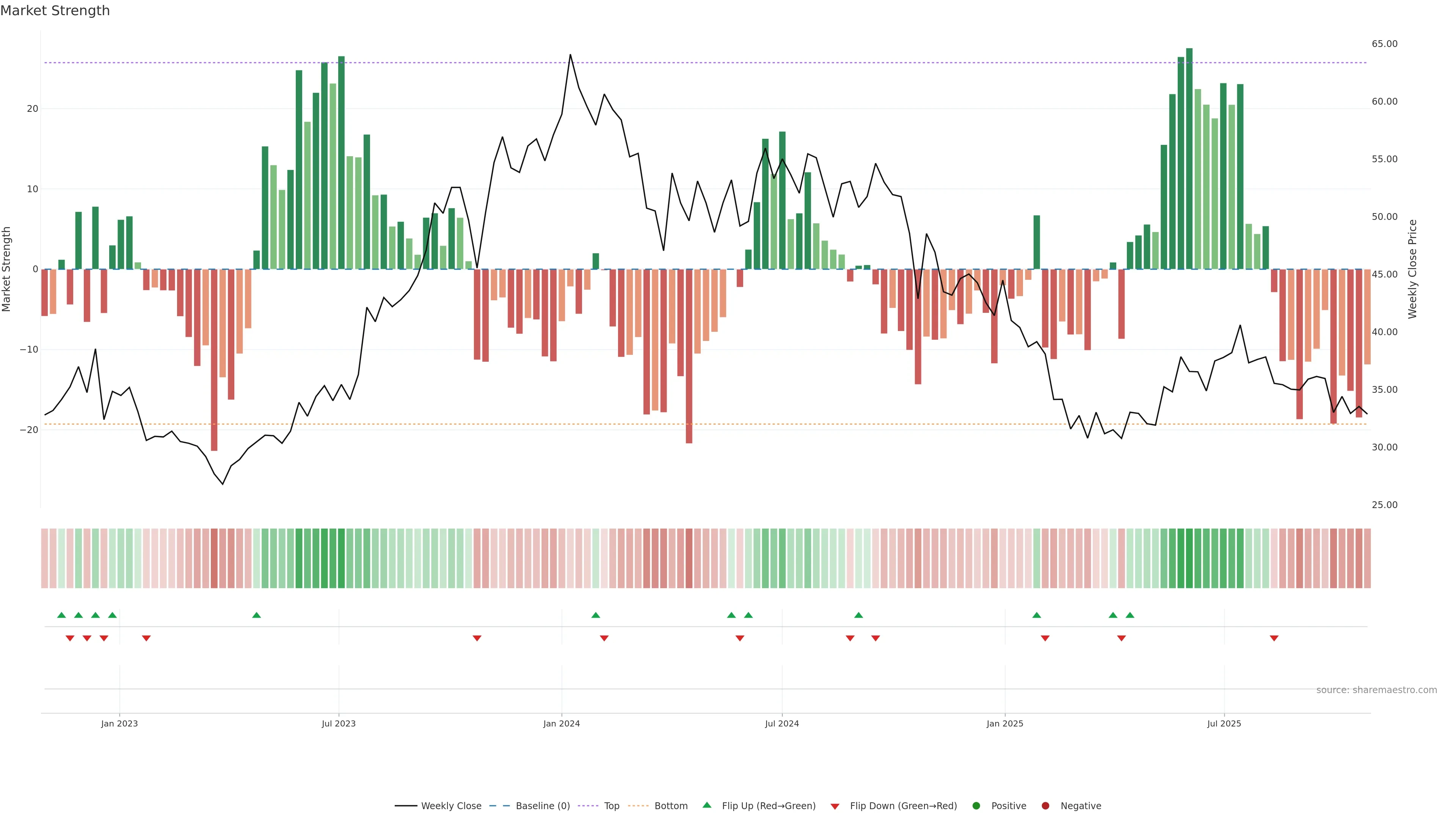Click the weekly close price peak near Jan 2024
The width and height of the screenshot is (1456, 819).
[x=570, y=55]
